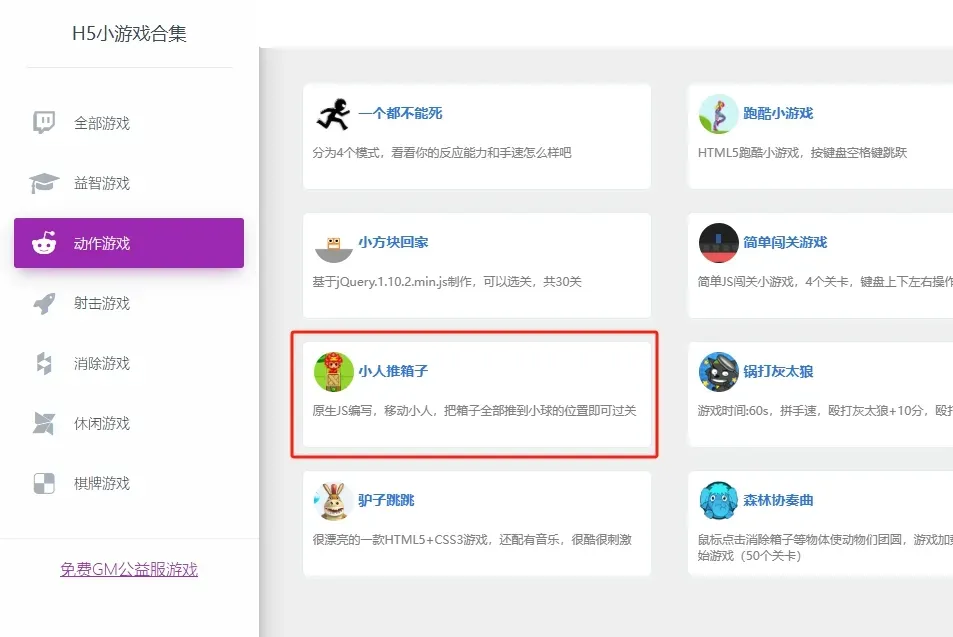Click the 驴子跳跳 donkey icon
Image resolution: width=953 pixels, height=637 pixels.
coord(334,501)
